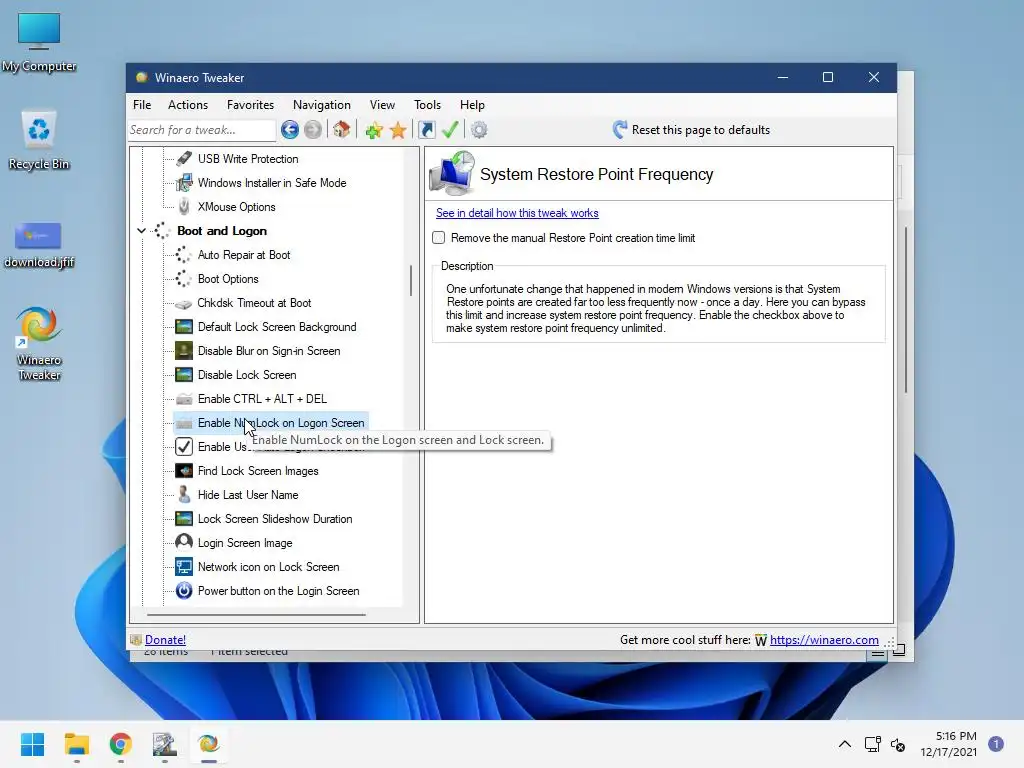Open the Favorites star icon
The height and width of the screenshot is (768, 1024).
[x=398, y=130]
